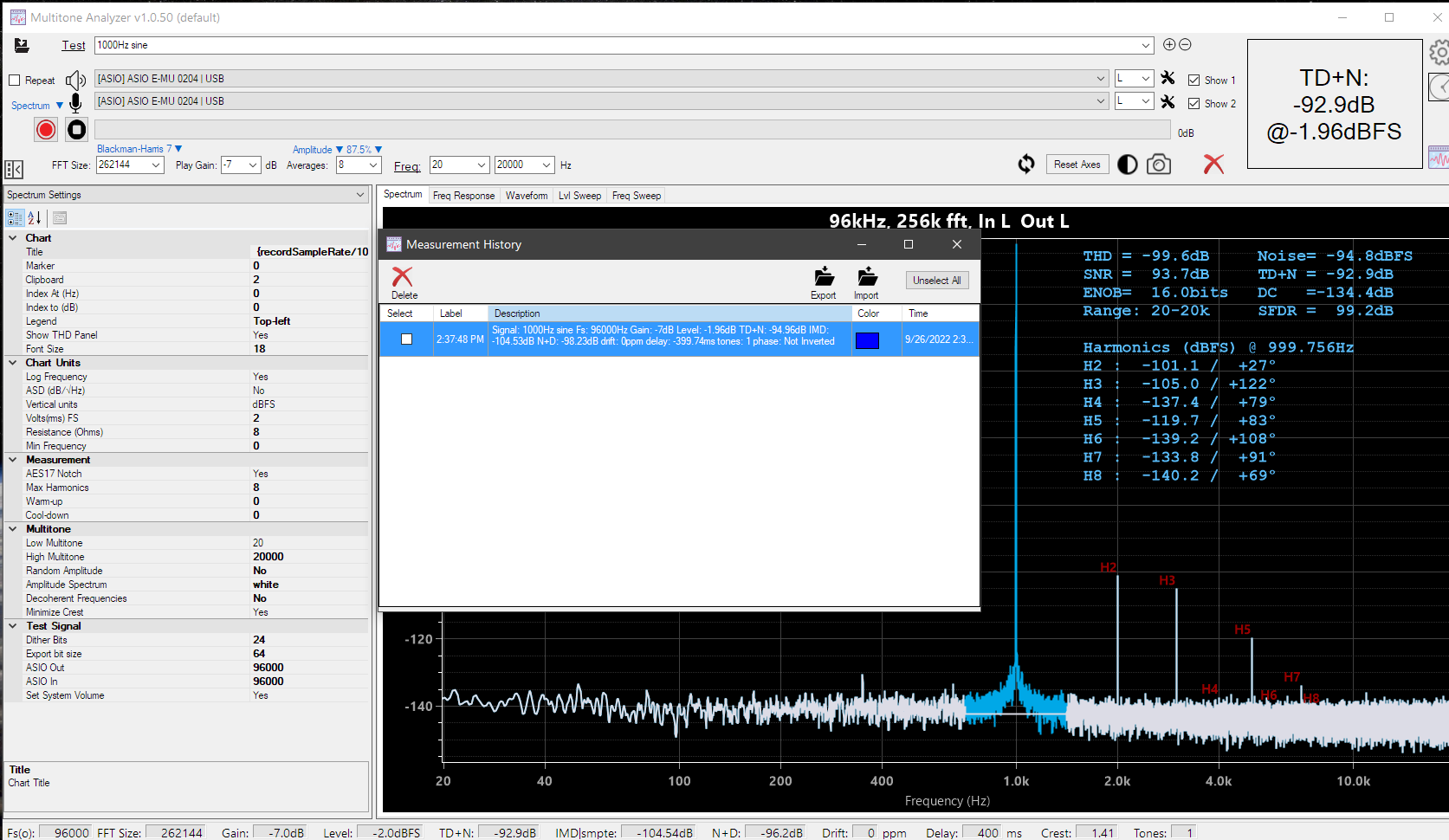Click the red X clear icon in toolbar

click(1213, 164)
